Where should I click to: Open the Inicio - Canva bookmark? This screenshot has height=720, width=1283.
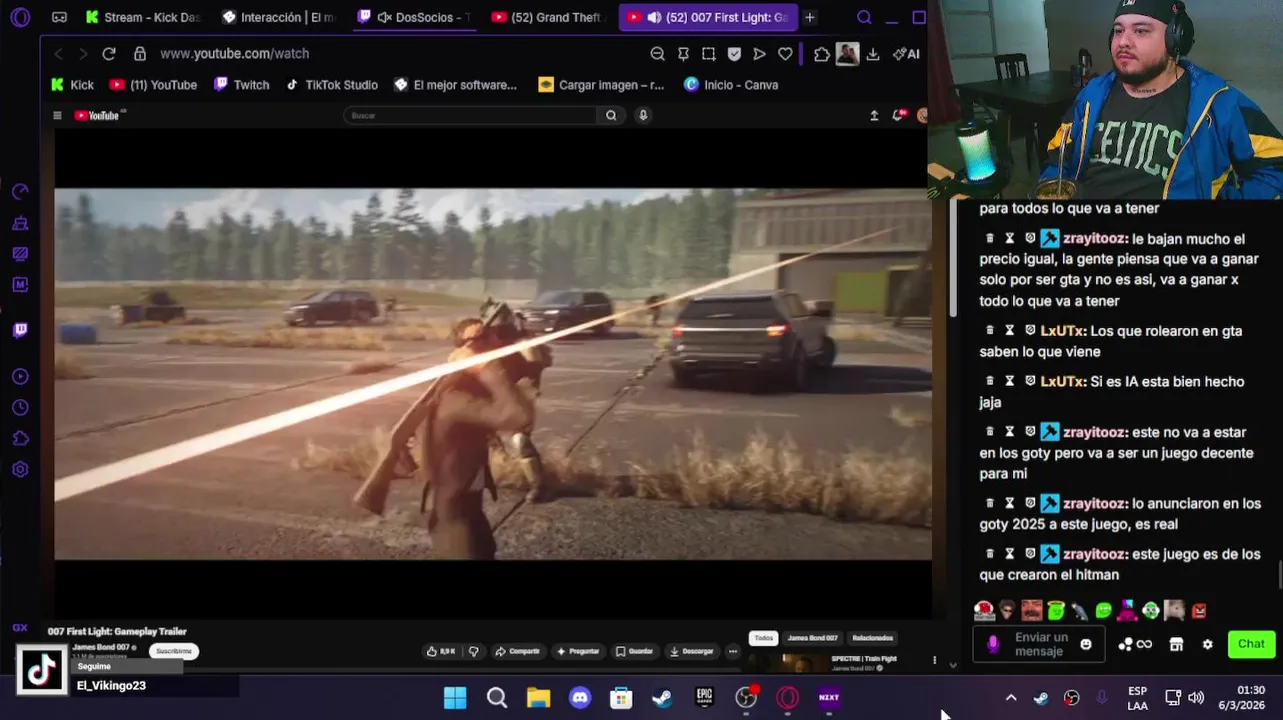[731, 85]
